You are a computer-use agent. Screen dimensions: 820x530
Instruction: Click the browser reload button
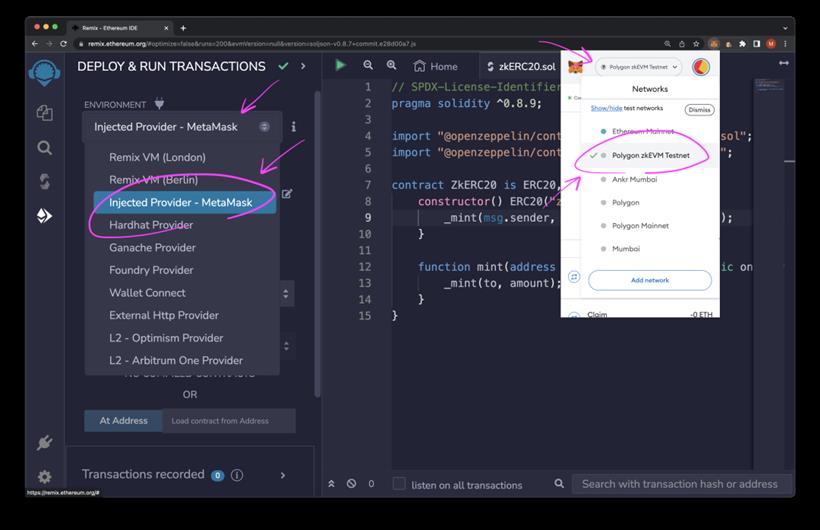63,43
